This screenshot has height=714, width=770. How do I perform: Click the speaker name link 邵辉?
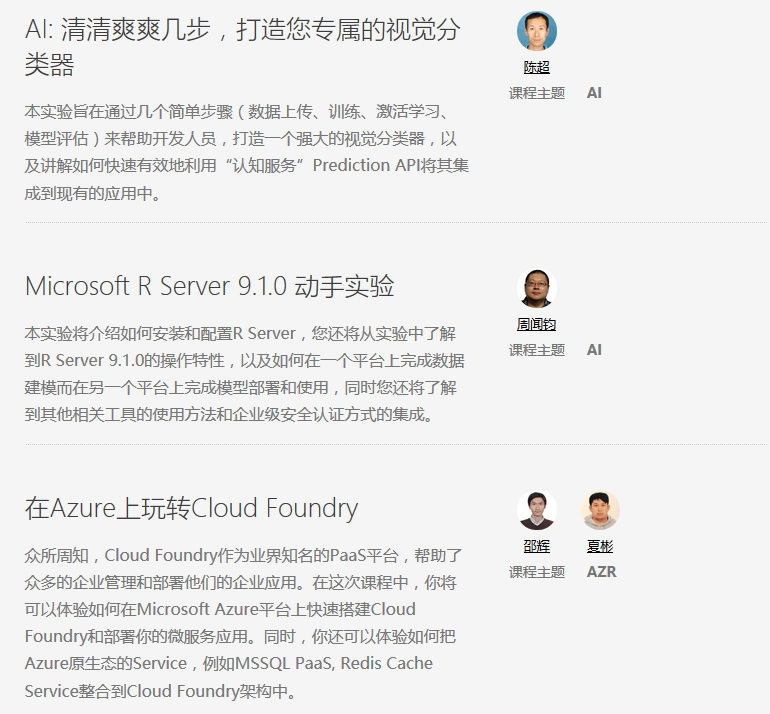pyautogui.click(x=536, y=547)
